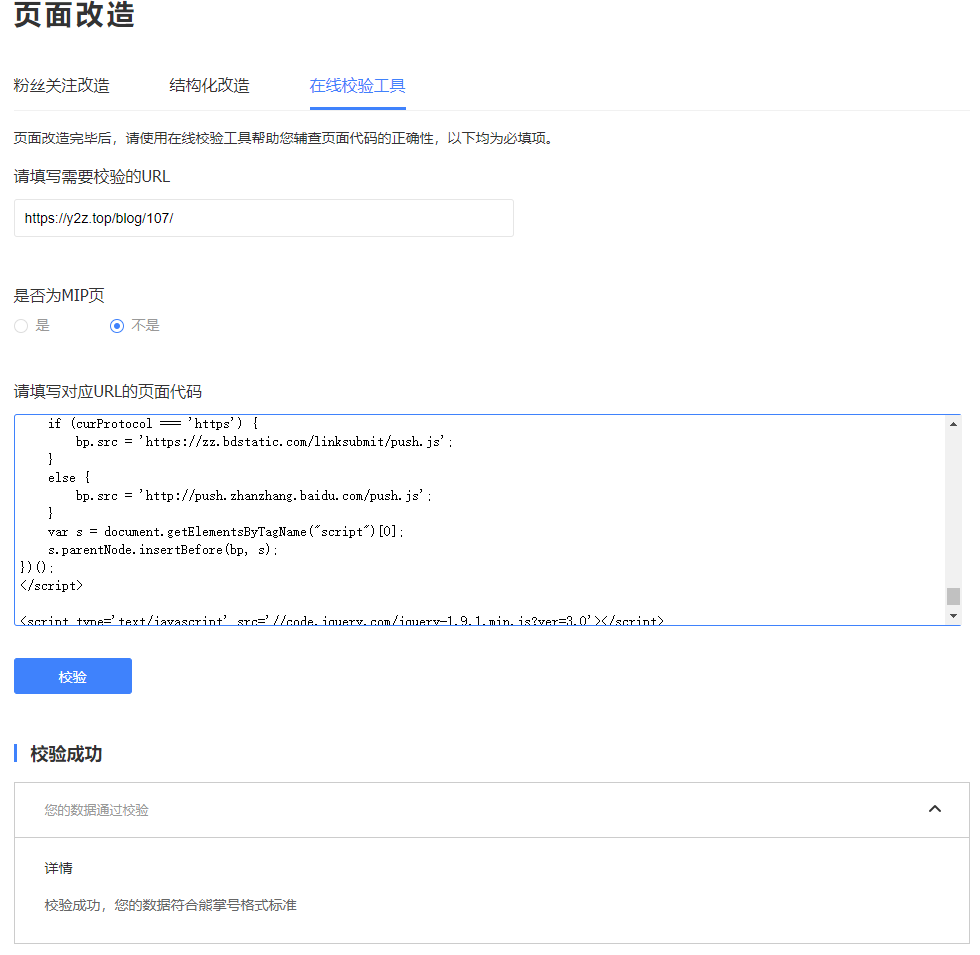The image size is (980, 955).
Task: Click the 校验成功，您的数据符合熊掌号格式标准 message
Action: point(170,905)
